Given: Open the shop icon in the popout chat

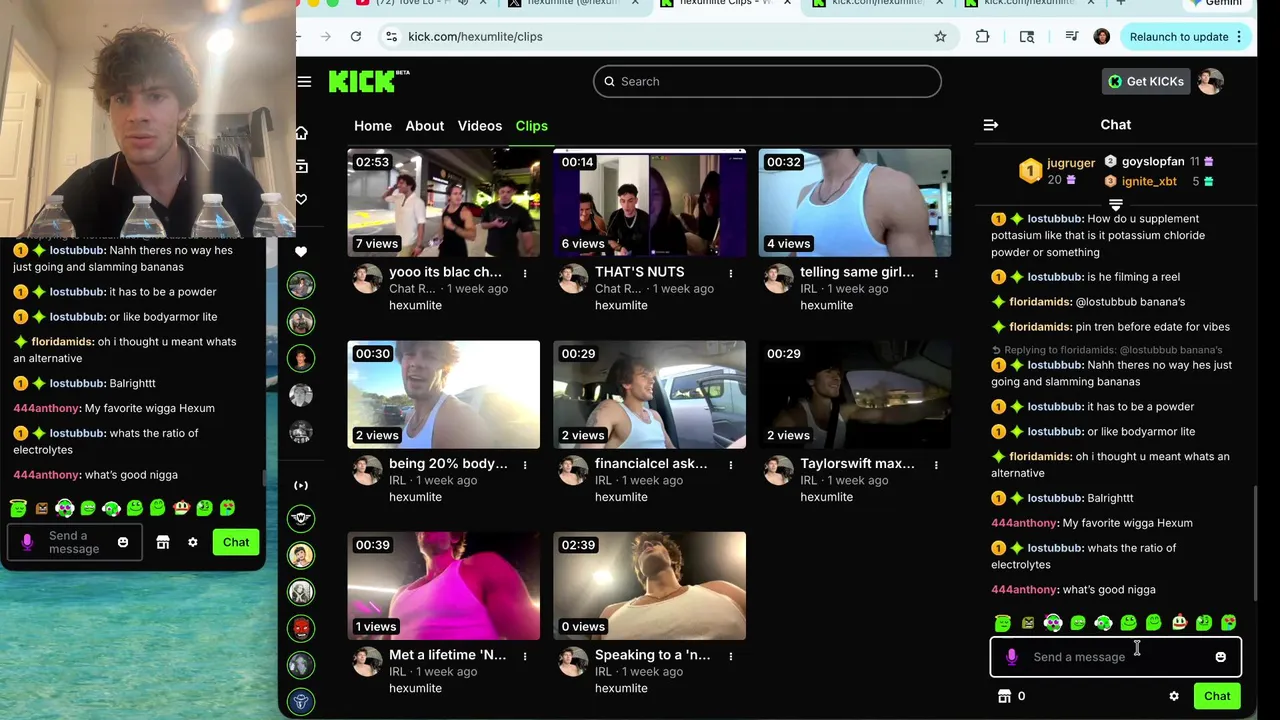Looking at the screenshot, I should click(x=163, y=542).
